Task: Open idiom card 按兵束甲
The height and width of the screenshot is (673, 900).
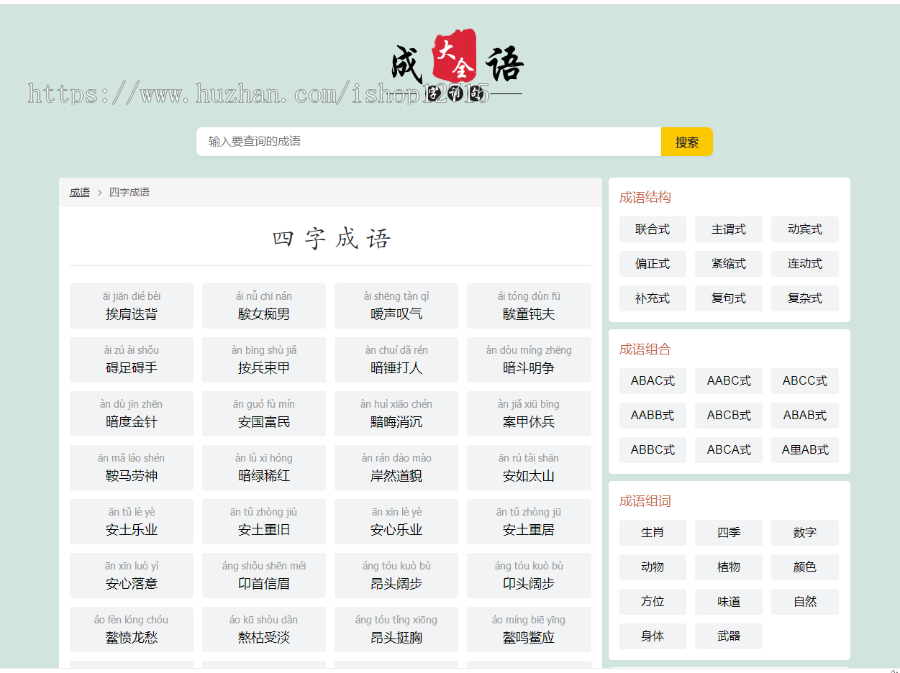Action: point(263,360)
